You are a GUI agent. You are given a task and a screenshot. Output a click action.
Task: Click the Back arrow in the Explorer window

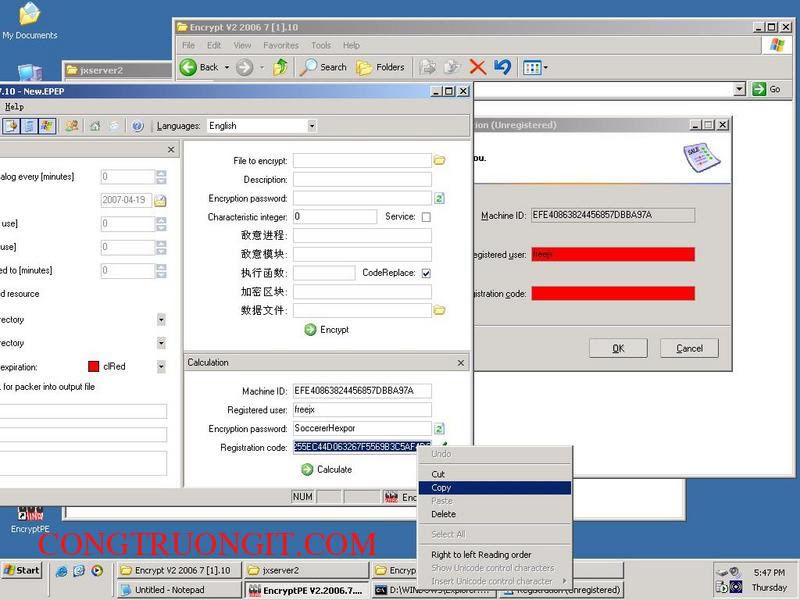coord(188,67)
